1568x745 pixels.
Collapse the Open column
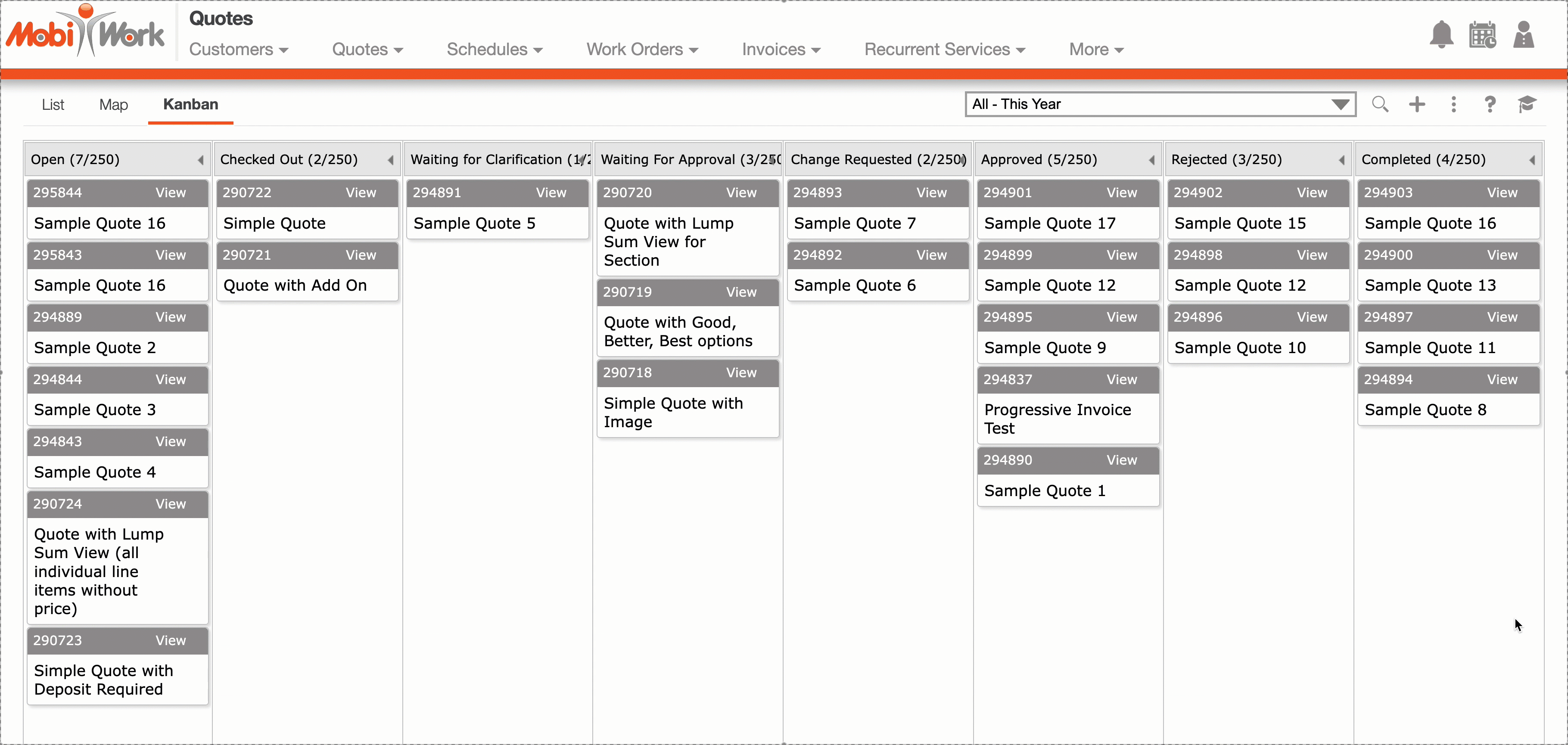tap(200, 160)
